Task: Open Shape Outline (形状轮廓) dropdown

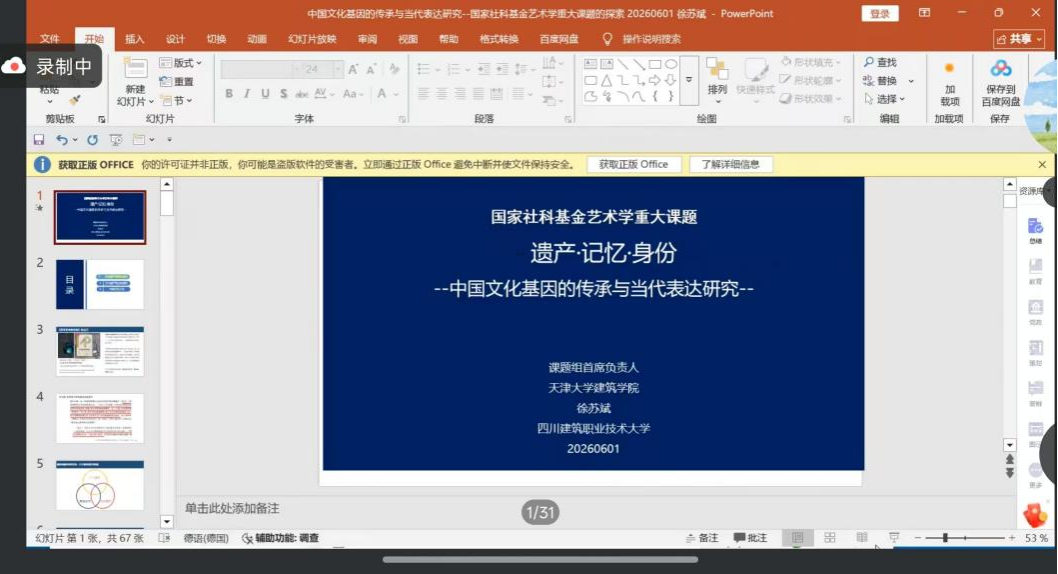Action: point(812,80)
